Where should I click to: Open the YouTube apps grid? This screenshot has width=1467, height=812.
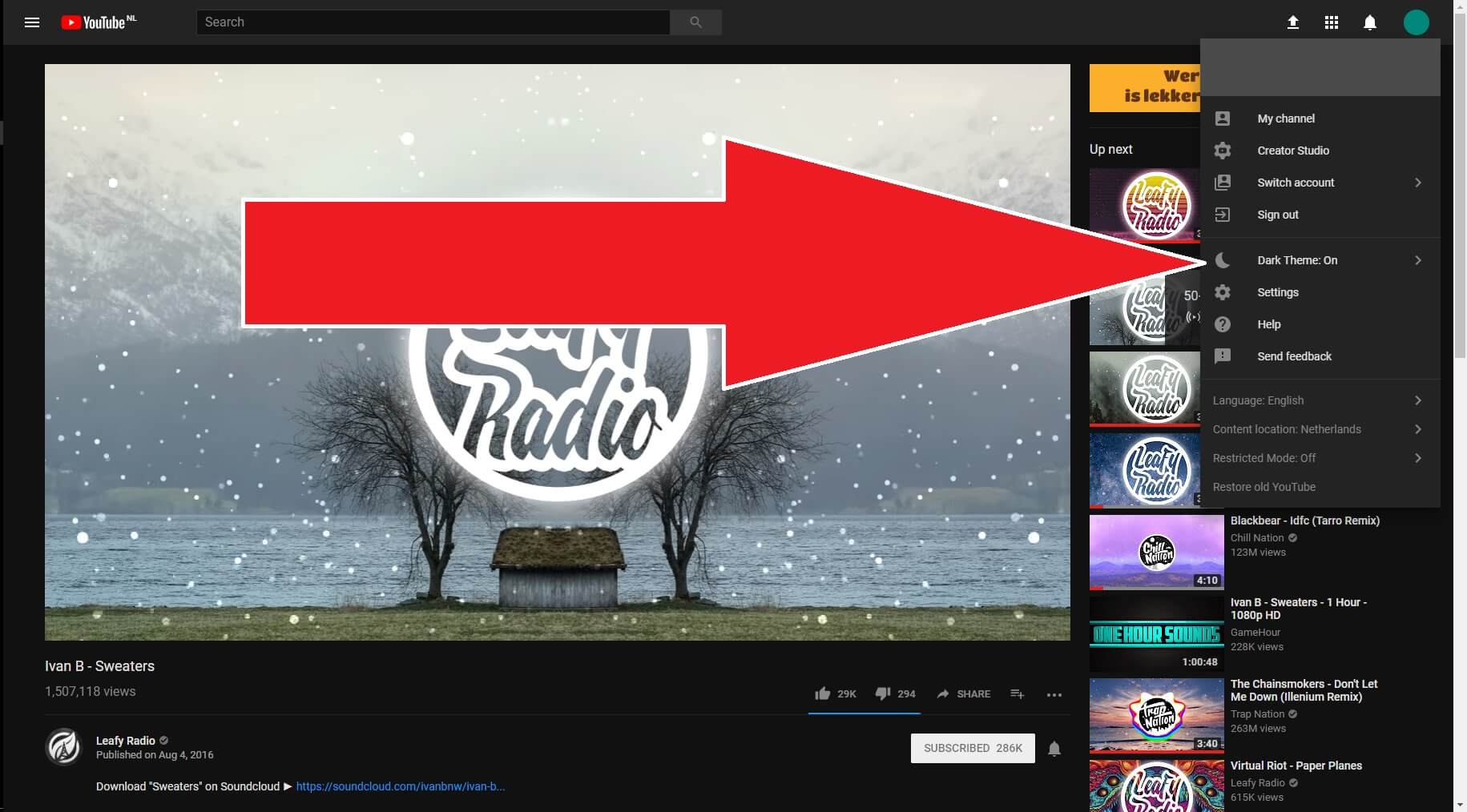[x=1332, y=22]
